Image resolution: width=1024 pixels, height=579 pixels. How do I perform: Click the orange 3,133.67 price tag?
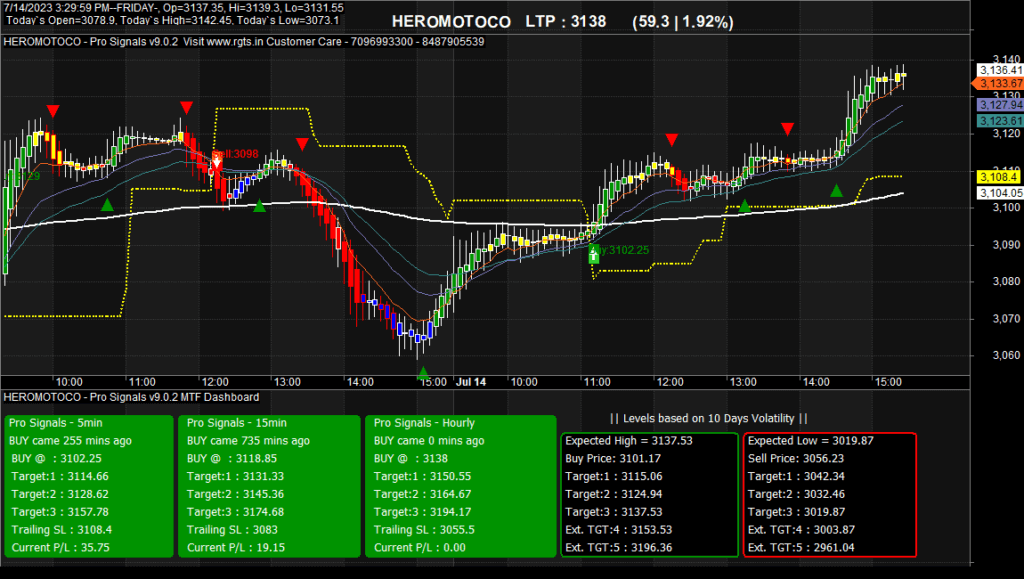[x=999, y=84]
